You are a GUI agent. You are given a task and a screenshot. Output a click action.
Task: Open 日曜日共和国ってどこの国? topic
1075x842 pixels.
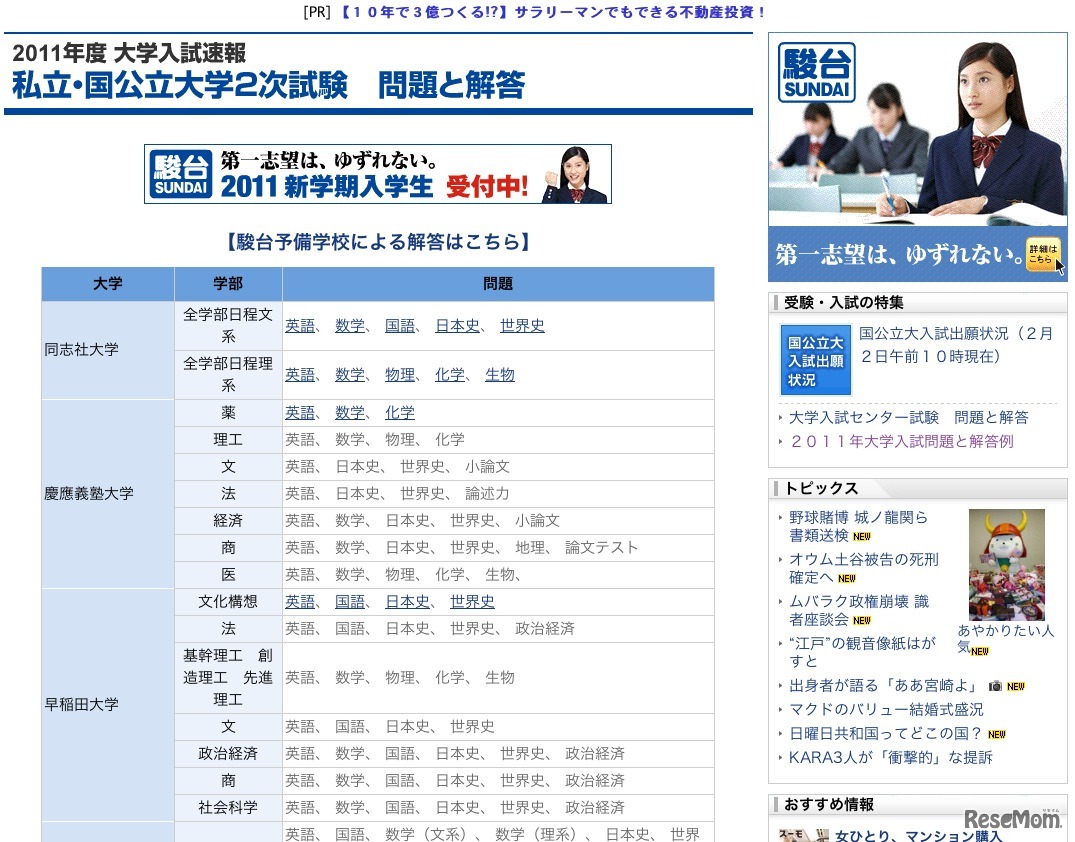[885, 734]
